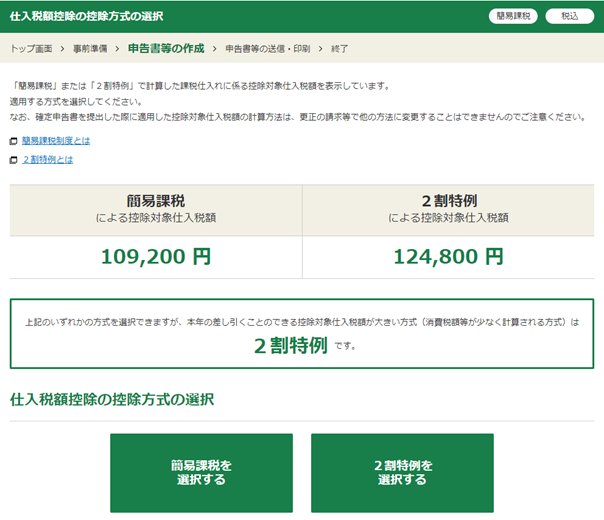Open the 2割特例とは link
The height and width of the screenshot is (520, 604).
click(x=48, y=159)
